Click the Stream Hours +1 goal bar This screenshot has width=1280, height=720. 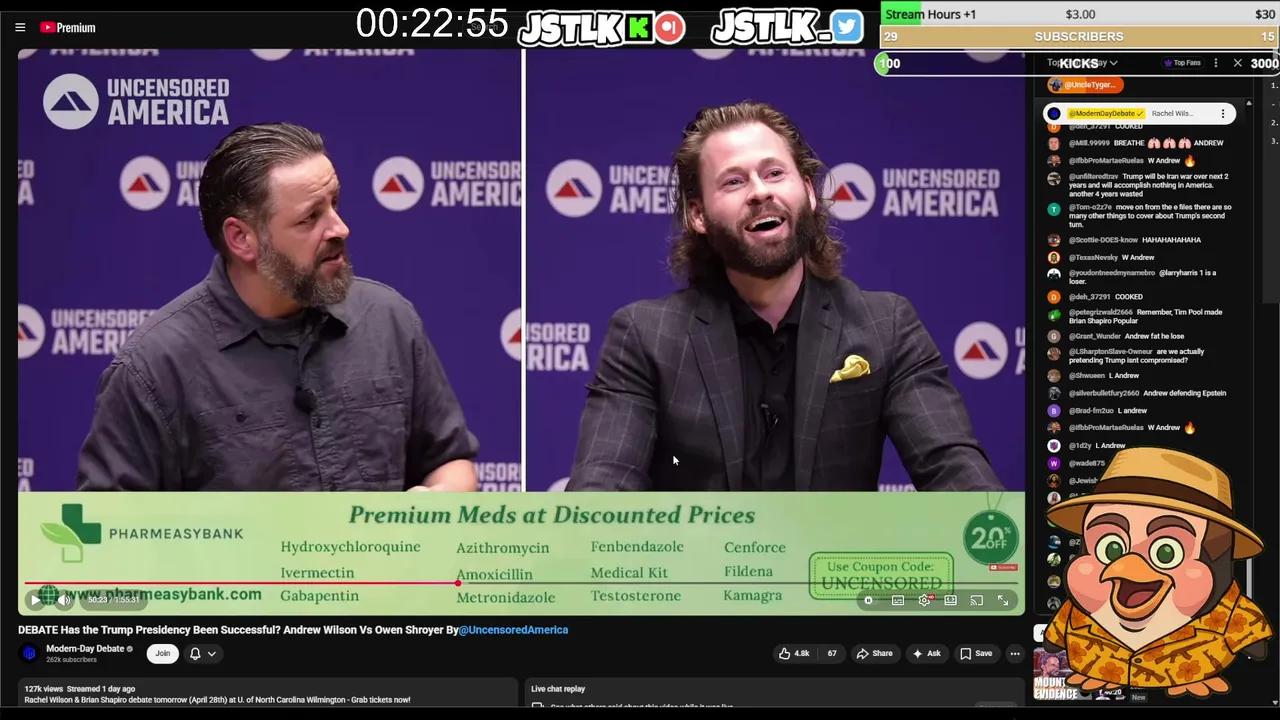[1079, 14]
